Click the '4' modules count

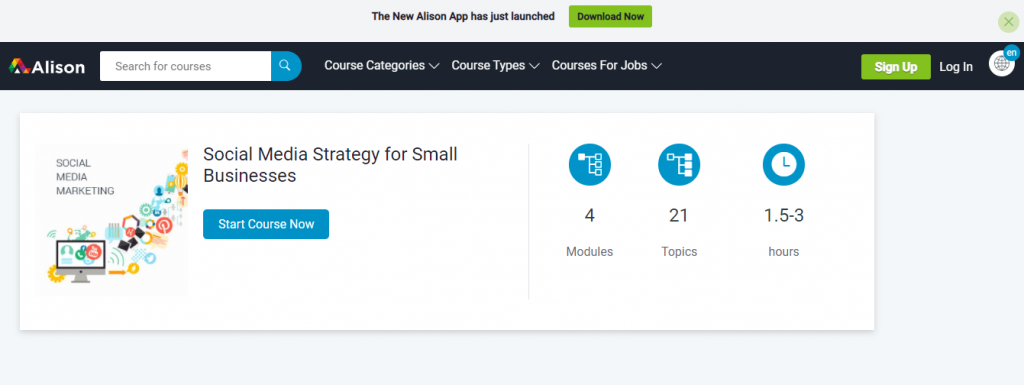(590, 215)
